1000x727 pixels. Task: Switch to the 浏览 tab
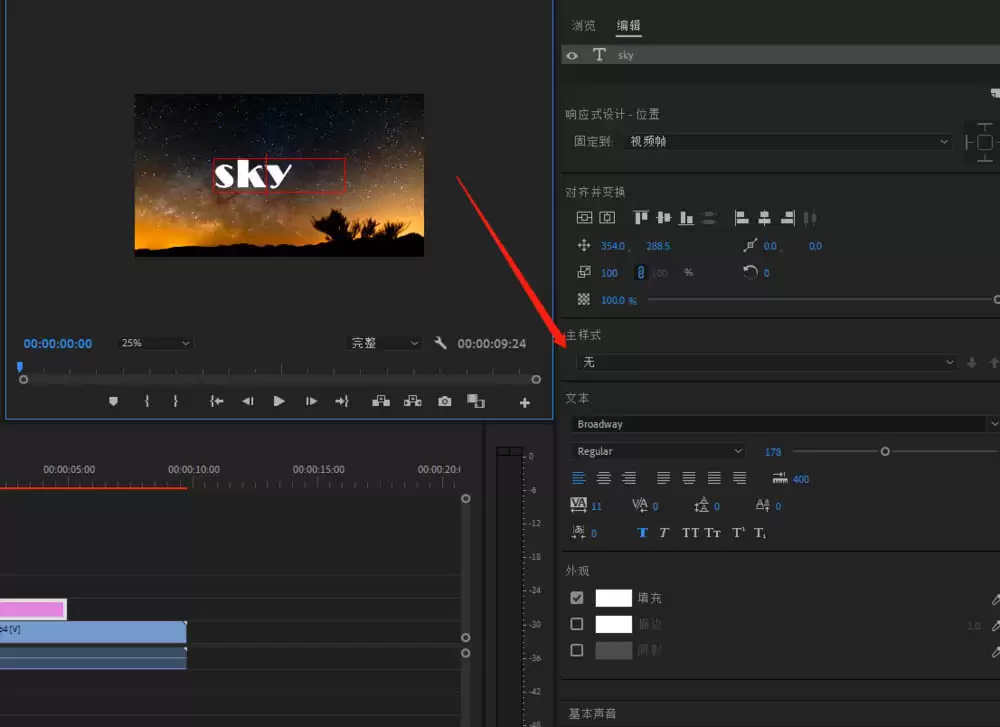click(x=584, y=26)
